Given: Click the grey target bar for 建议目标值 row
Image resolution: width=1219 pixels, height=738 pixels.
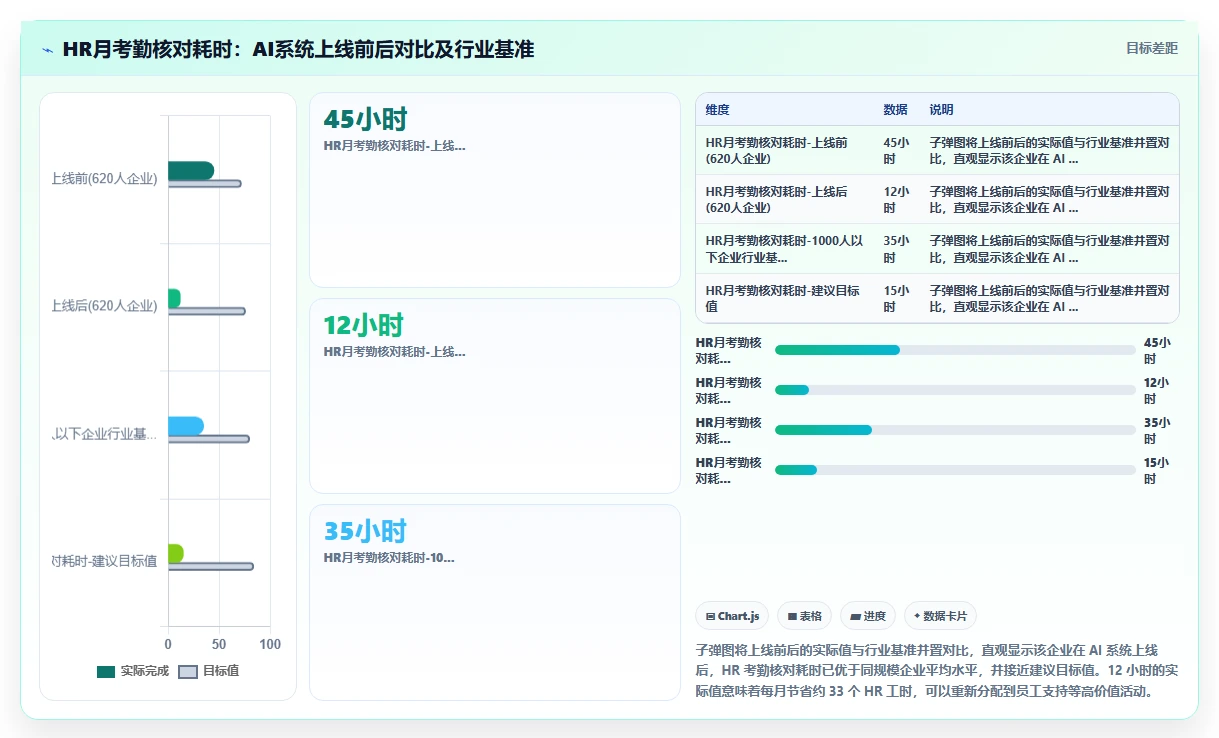Looking at the screenshot, I should click(211, 566).
